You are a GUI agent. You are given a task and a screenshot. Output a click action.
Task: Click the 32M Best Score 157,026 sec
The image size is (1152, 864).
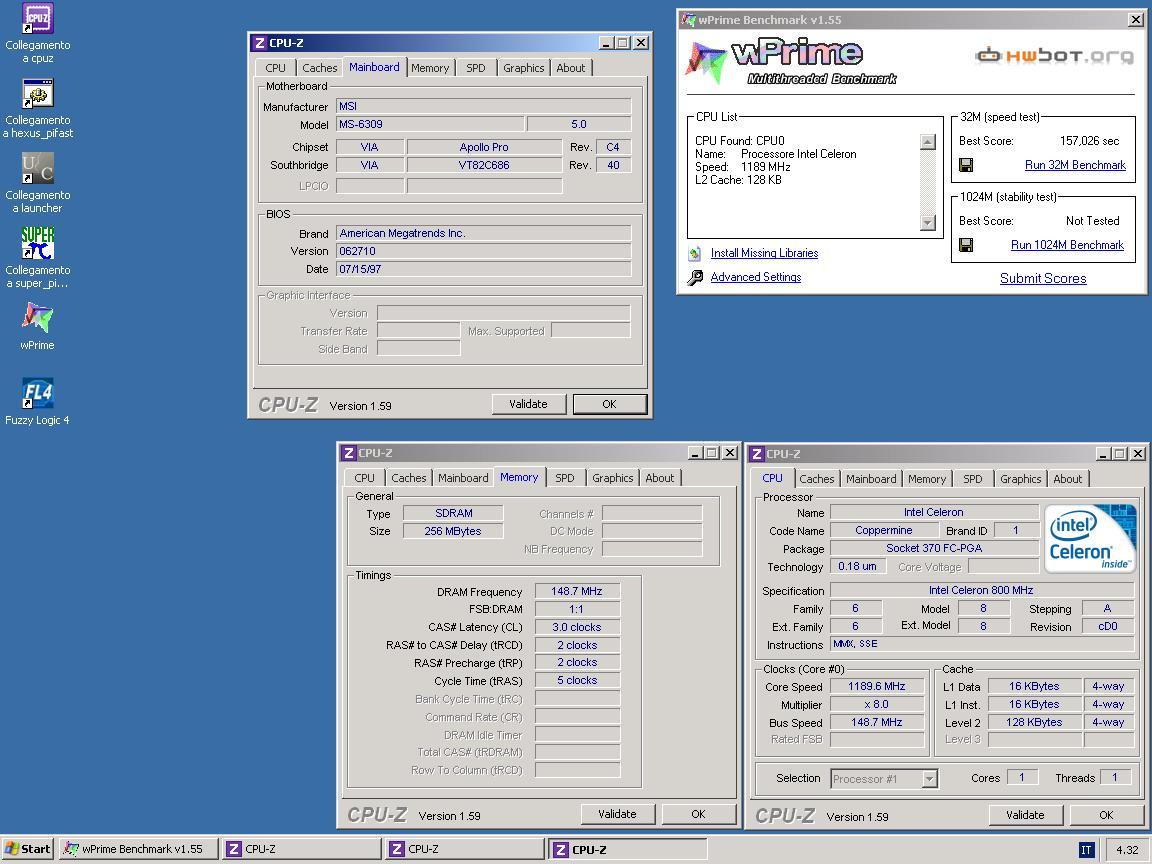click(1090, 141)
